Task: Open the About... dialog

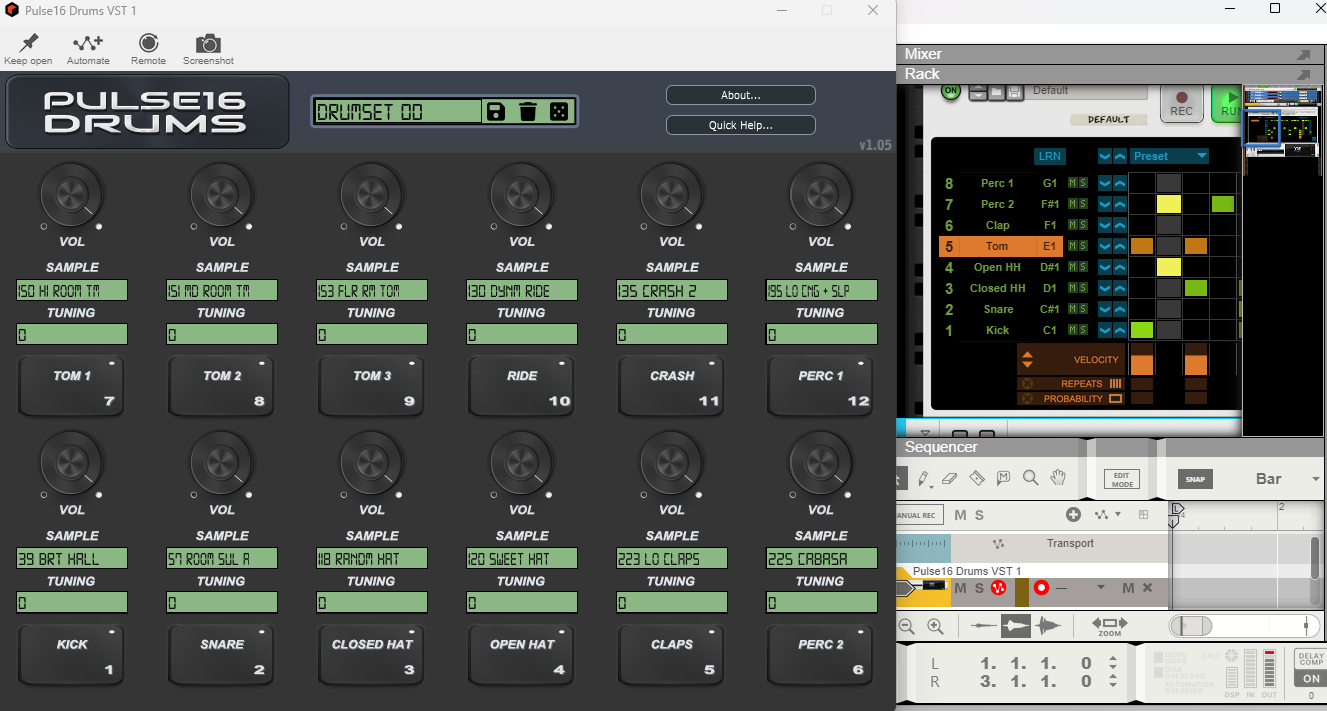Action: pyautogui.click(x=740, y=95)
